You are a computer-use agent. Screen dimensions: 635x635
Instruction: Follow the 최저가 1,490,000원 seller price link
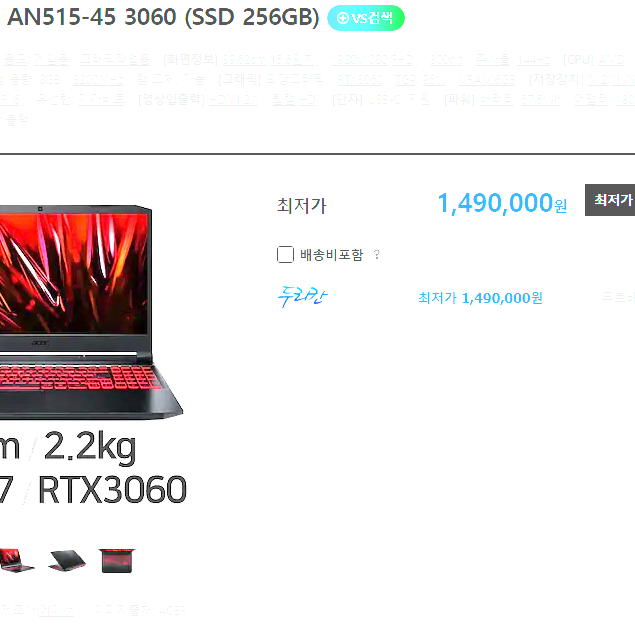coord(480,298)
